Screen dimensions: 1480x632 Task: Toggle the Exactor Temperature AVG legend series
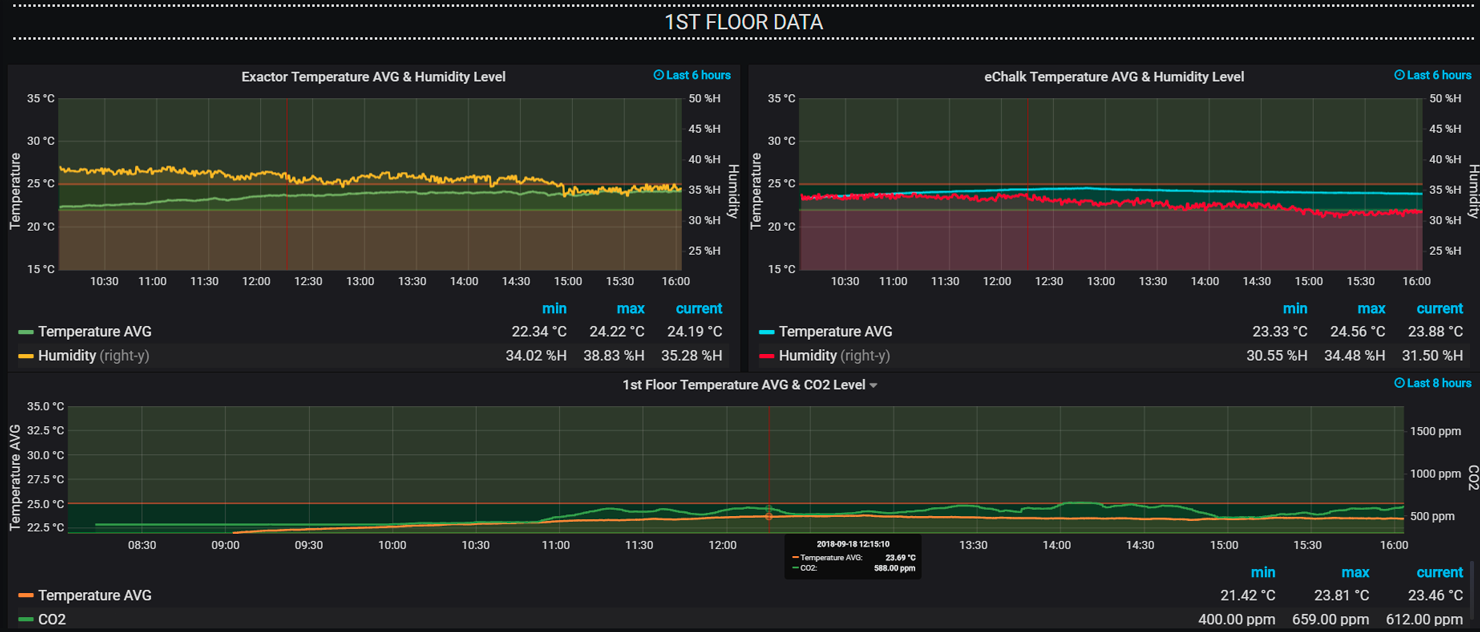click(x=95, y=331)
